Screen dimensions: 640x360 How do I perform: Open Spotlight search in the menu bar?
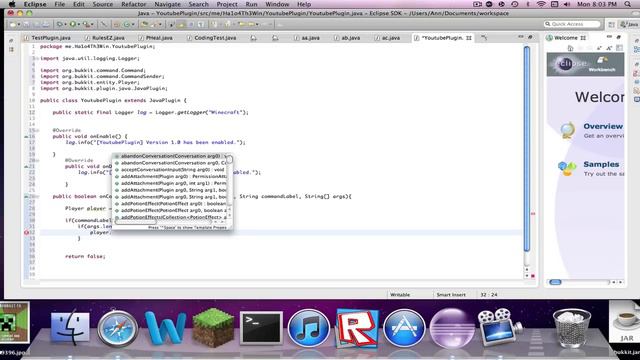(x=628, y=4)
